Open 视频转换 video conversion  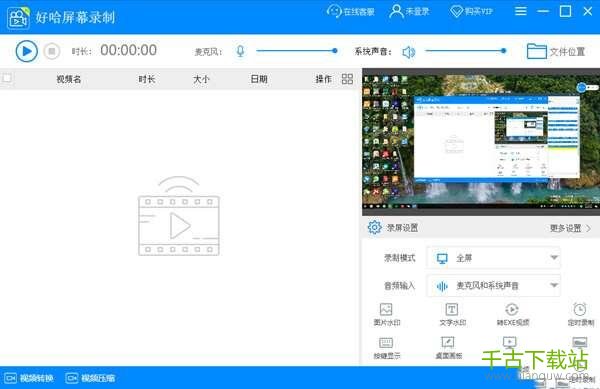pyautogui.click(x=29, y=378)
